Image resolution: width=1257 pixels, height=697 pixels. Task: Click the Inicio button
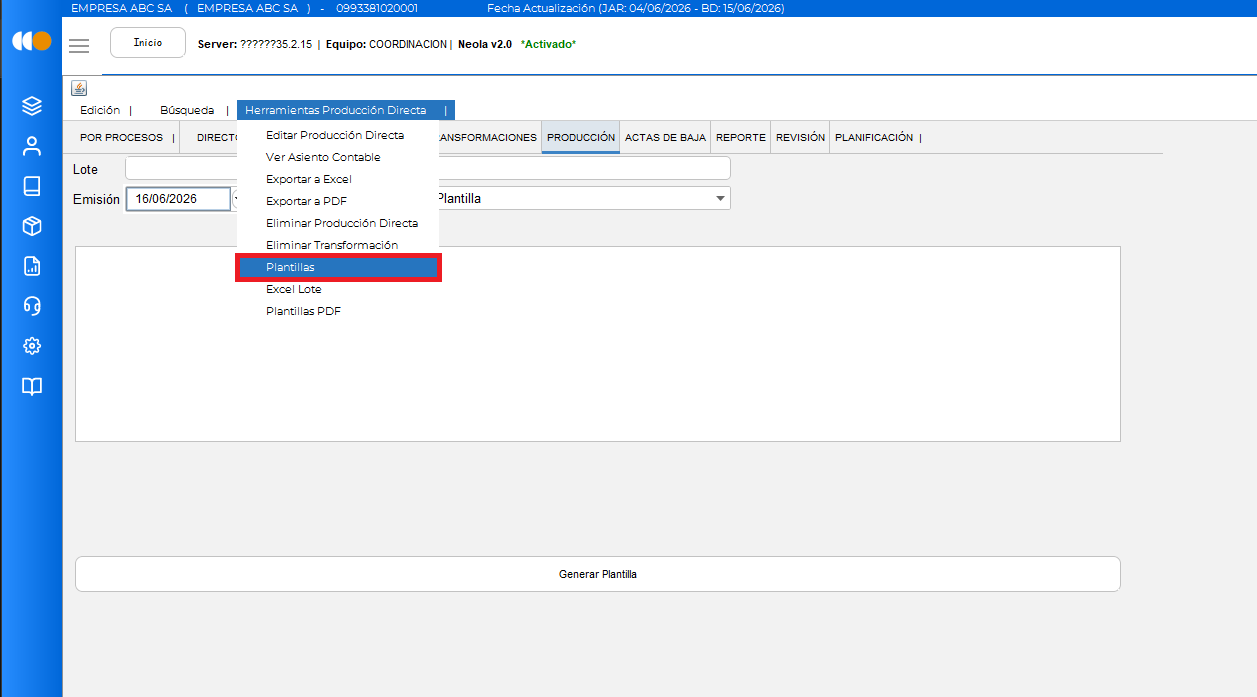coord(148,43)
